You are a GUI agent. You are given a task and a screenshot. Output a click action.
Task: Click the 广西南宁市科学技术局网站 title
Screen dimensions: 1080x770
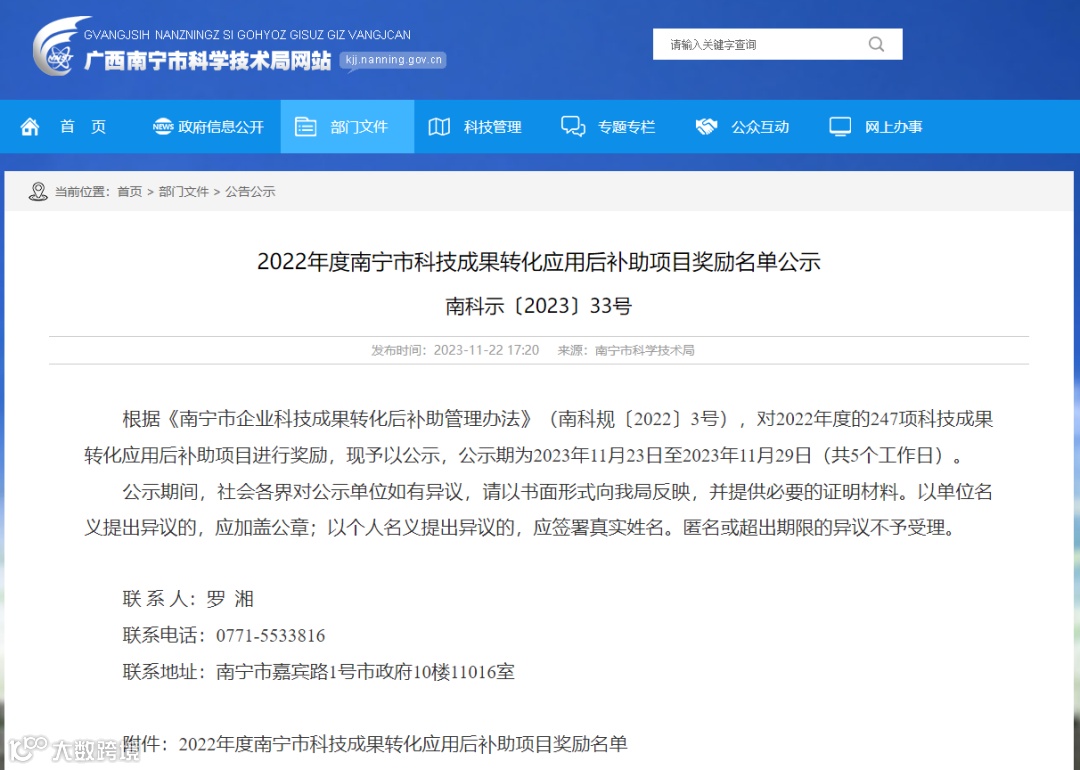coord(207,61)
